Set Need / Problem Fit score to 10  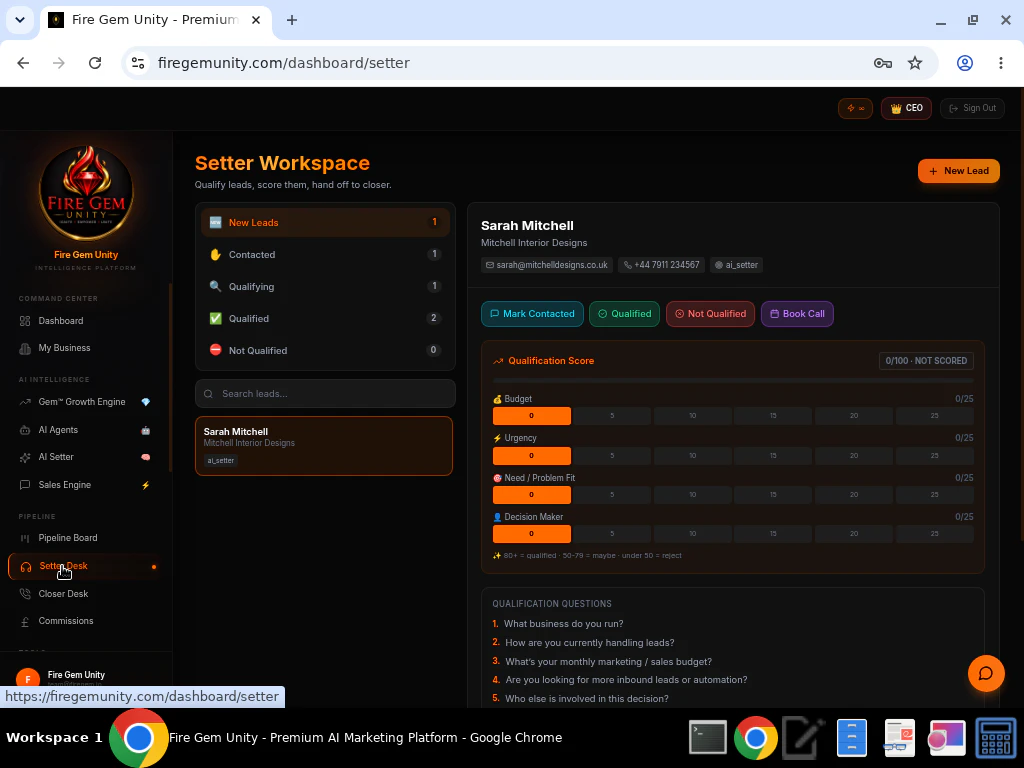[x=692, y=495]
